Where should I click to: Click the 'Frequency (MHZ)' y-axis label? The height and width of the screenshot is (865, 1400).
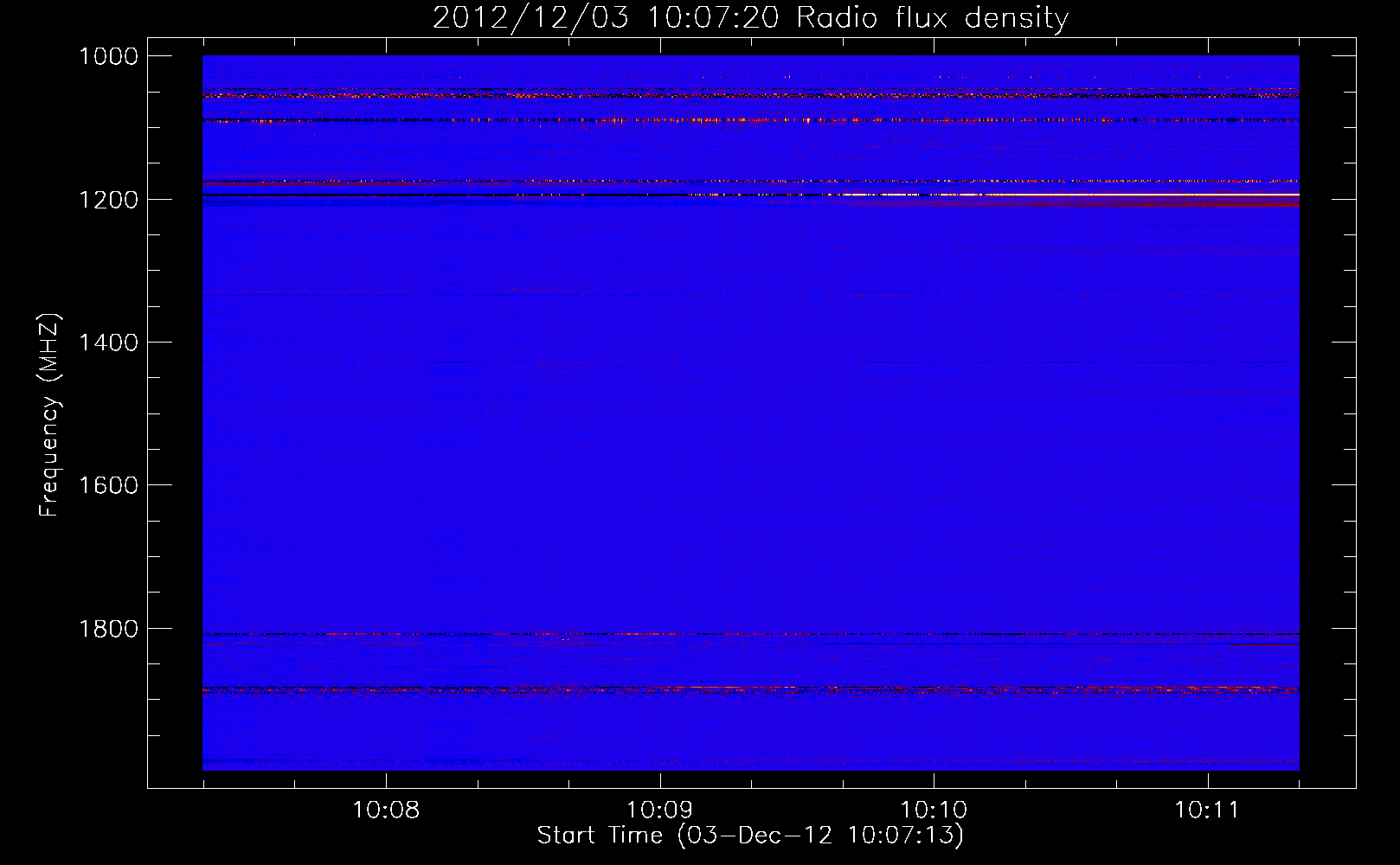pos(50,415)
